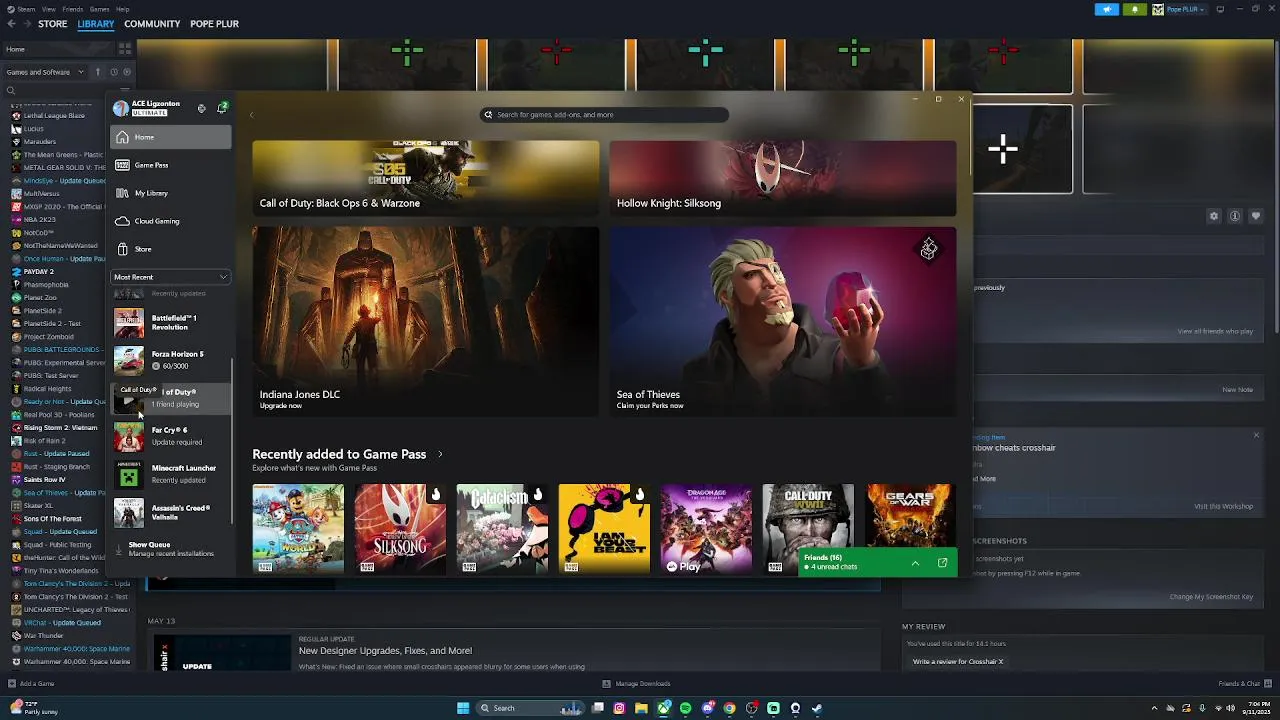Open Steam STORE tab

pos(52,24)
